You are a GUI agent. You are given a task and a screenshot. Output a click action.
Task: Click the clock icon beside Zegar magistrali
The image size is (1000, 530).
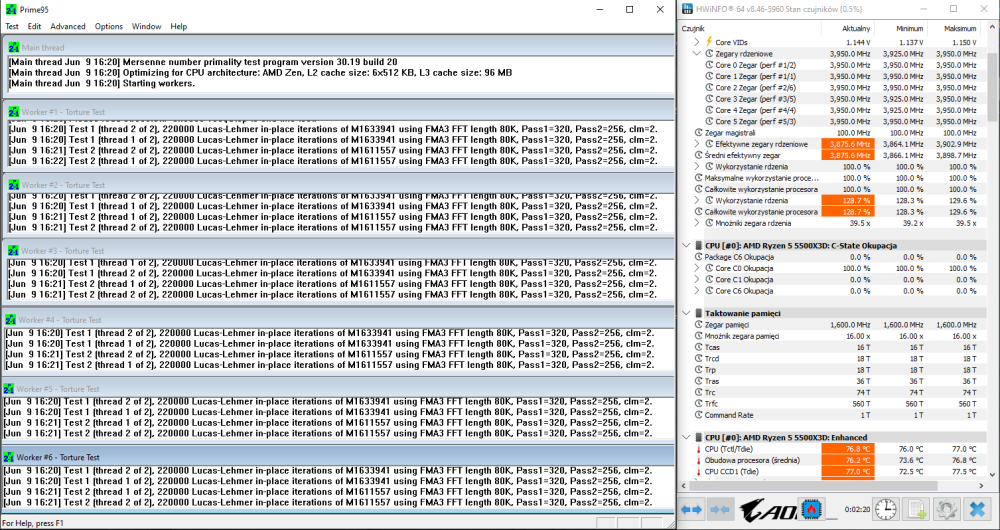pos(699,133)
